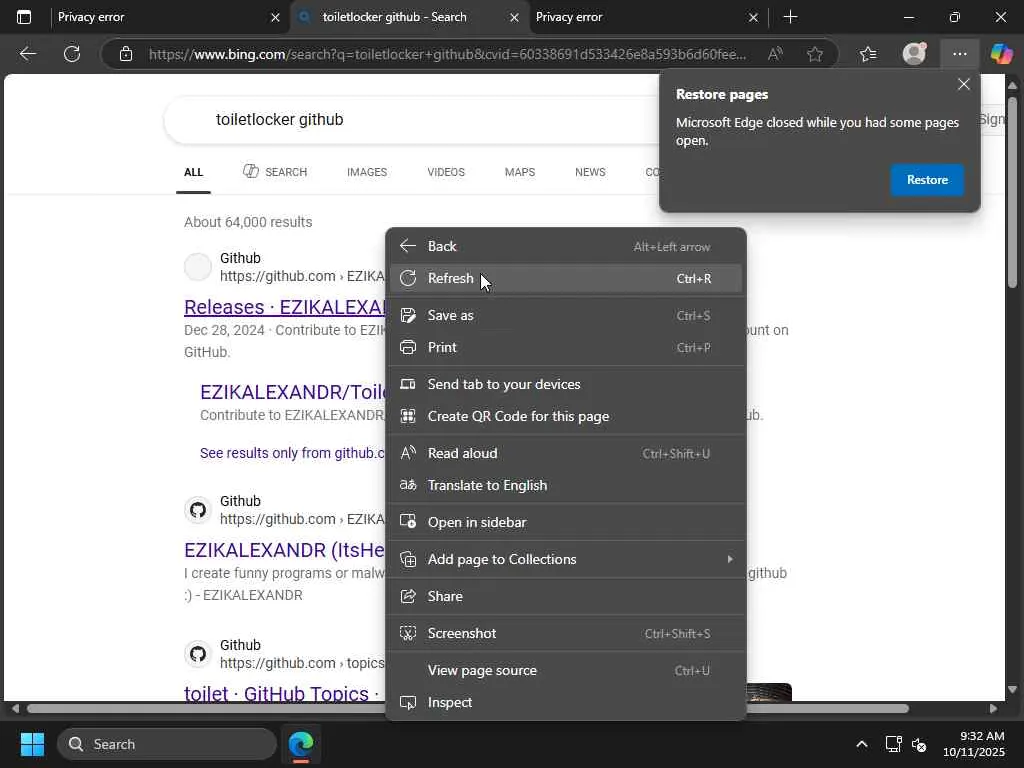1024x768 pixels.
Task: Select the ALL search filter tab
Action: (193, 172)
